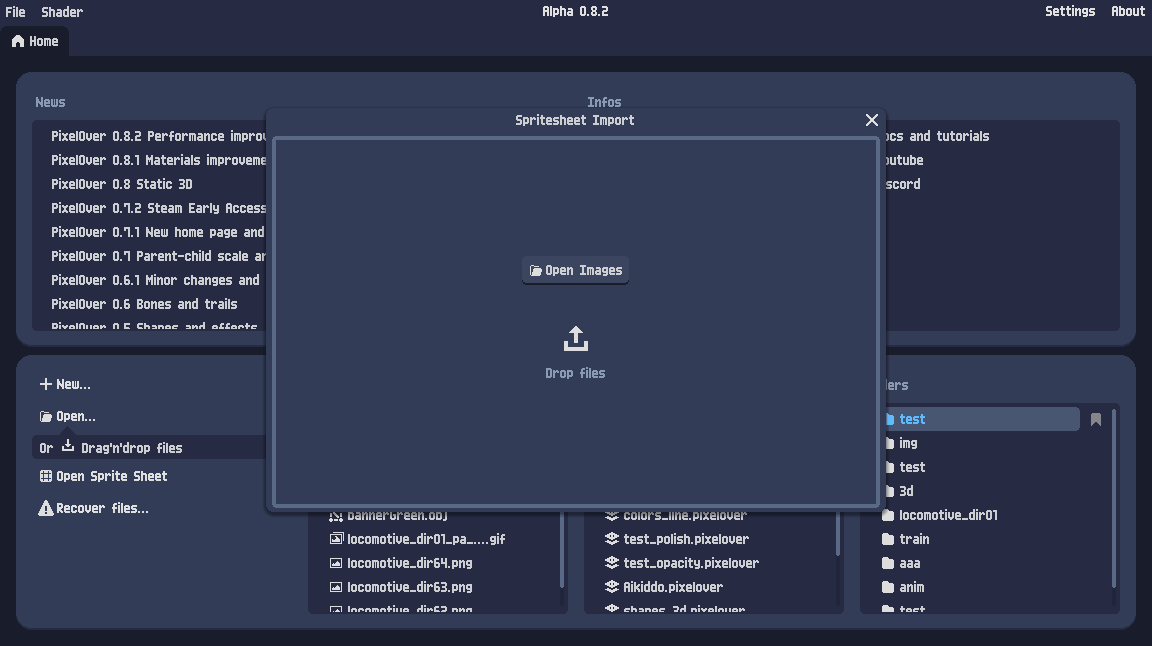Click Recover files...
The image size is (1152, 646).
[x=93, y=508]
